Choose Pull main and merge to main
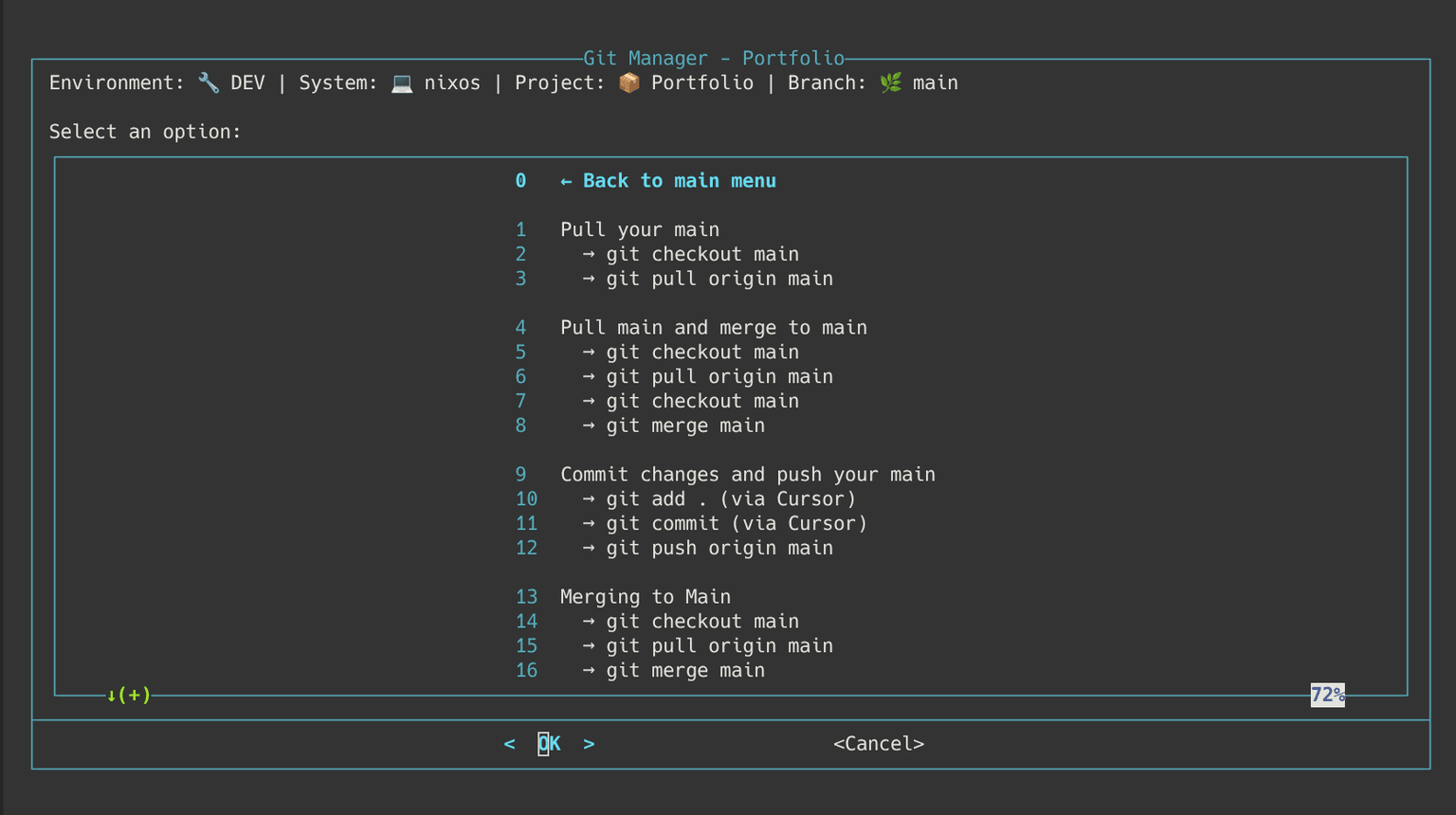 713,328
